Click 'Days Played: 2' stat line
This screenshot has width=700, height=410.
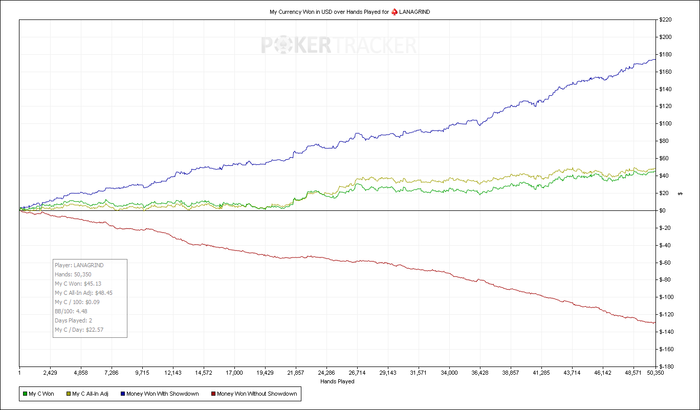[x=74, y=320]
